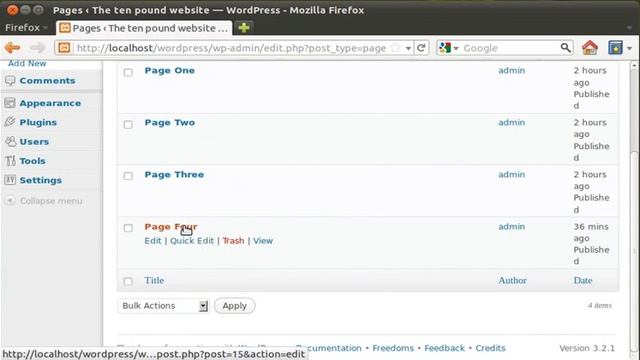Click the address bar URL field
Screen dimensions: 640x360
coord(231,48)
